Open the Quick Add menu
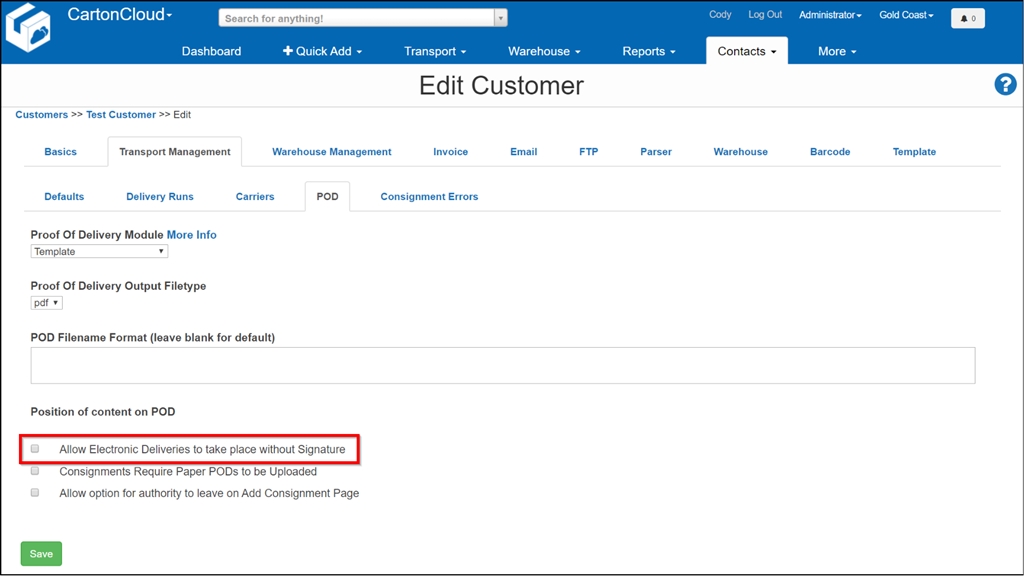Screen dimensions: 1024x578 coord(322,51)
